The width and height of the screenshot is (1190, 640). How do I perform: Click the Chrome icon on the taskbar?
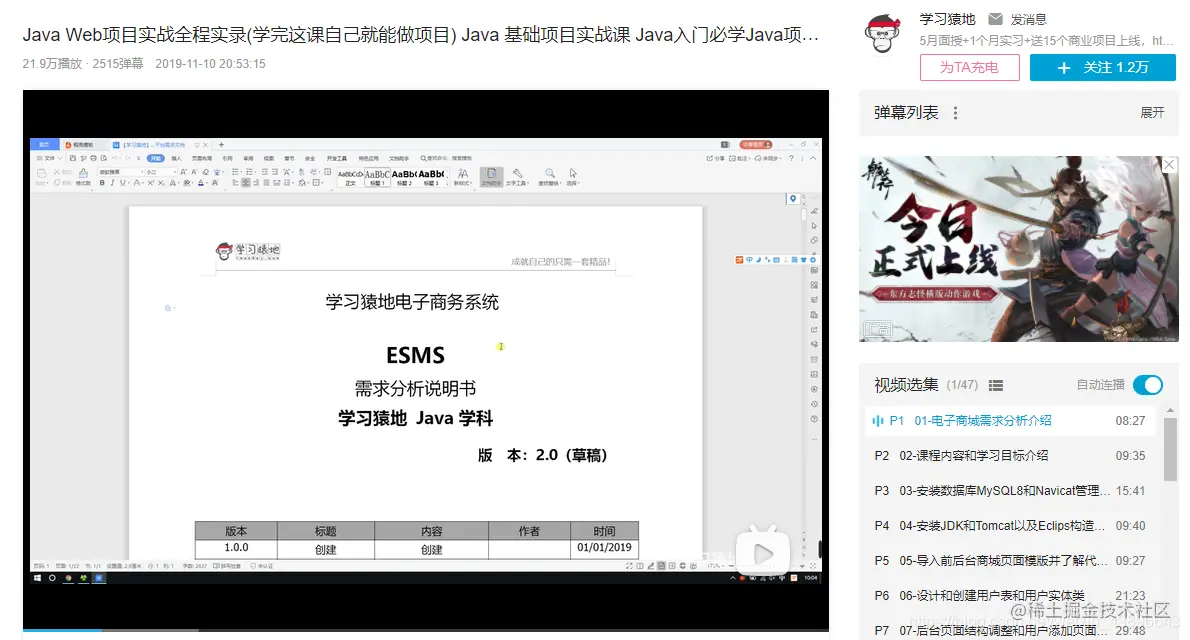(x=68, y=578)
